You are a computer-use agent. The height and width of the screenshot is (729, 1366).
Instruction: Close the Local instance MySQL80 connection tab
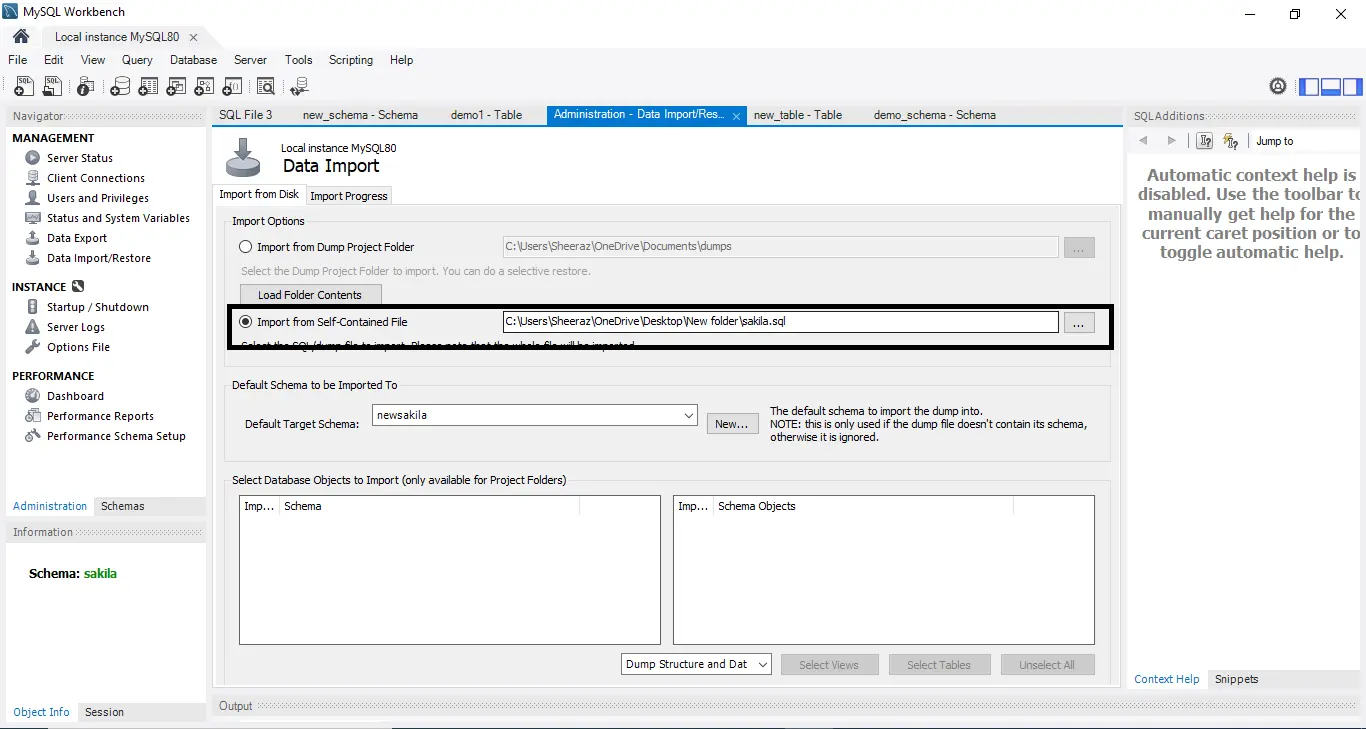pos(193,37)
